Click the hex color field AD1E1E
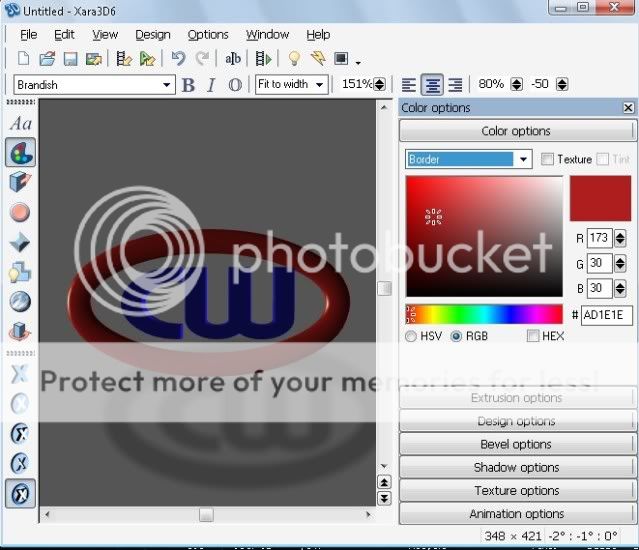This screenshot has height=550, width=639. point(606,315)
